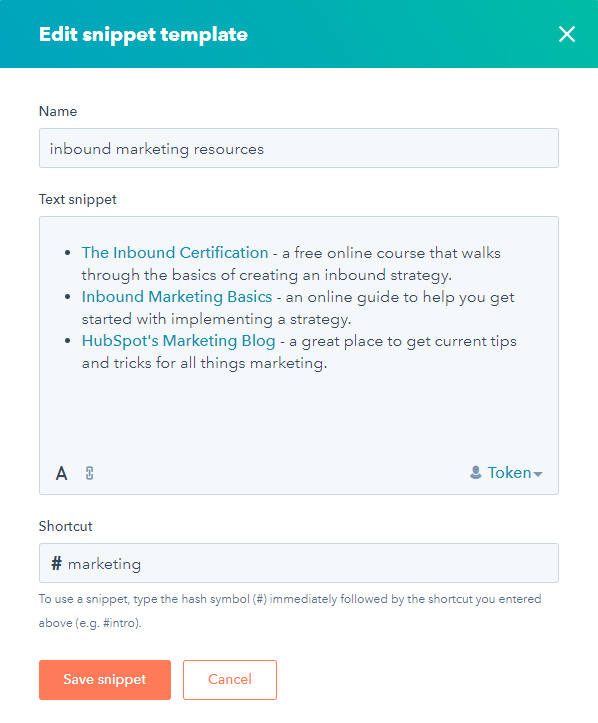Open text formatting options (A icon)
Image resolution: width=598 pixels, height=723 pixels.
point(61,474)
